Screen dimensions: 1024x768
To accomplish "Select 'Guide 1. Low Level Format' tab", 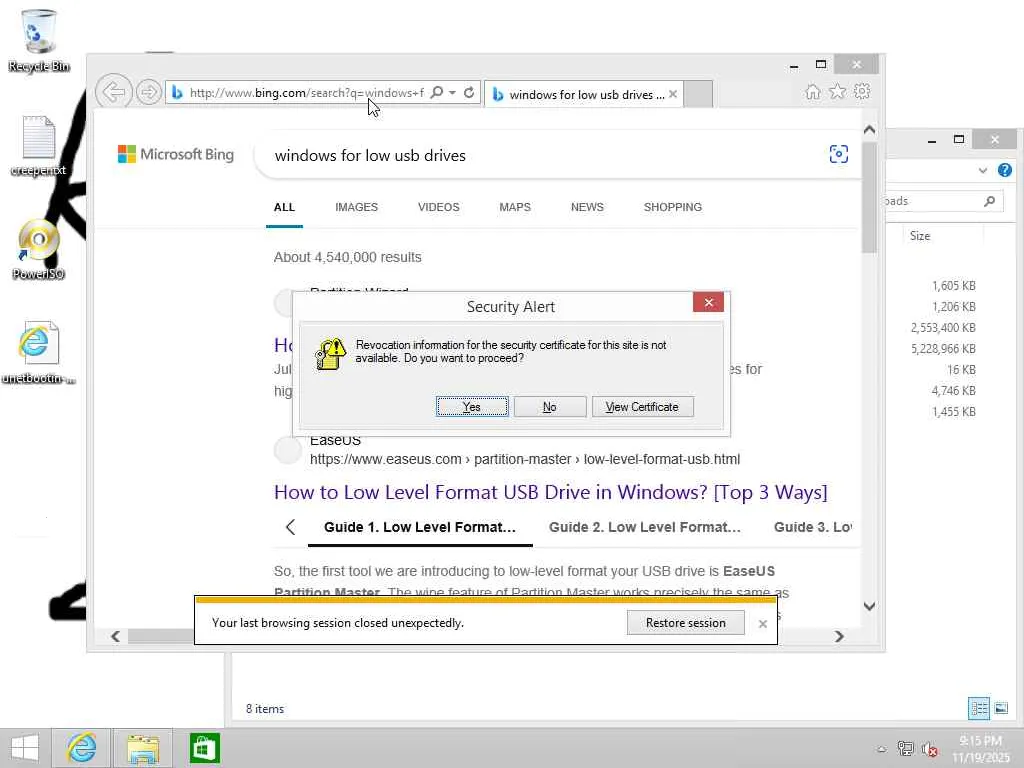I will (420, 527).
